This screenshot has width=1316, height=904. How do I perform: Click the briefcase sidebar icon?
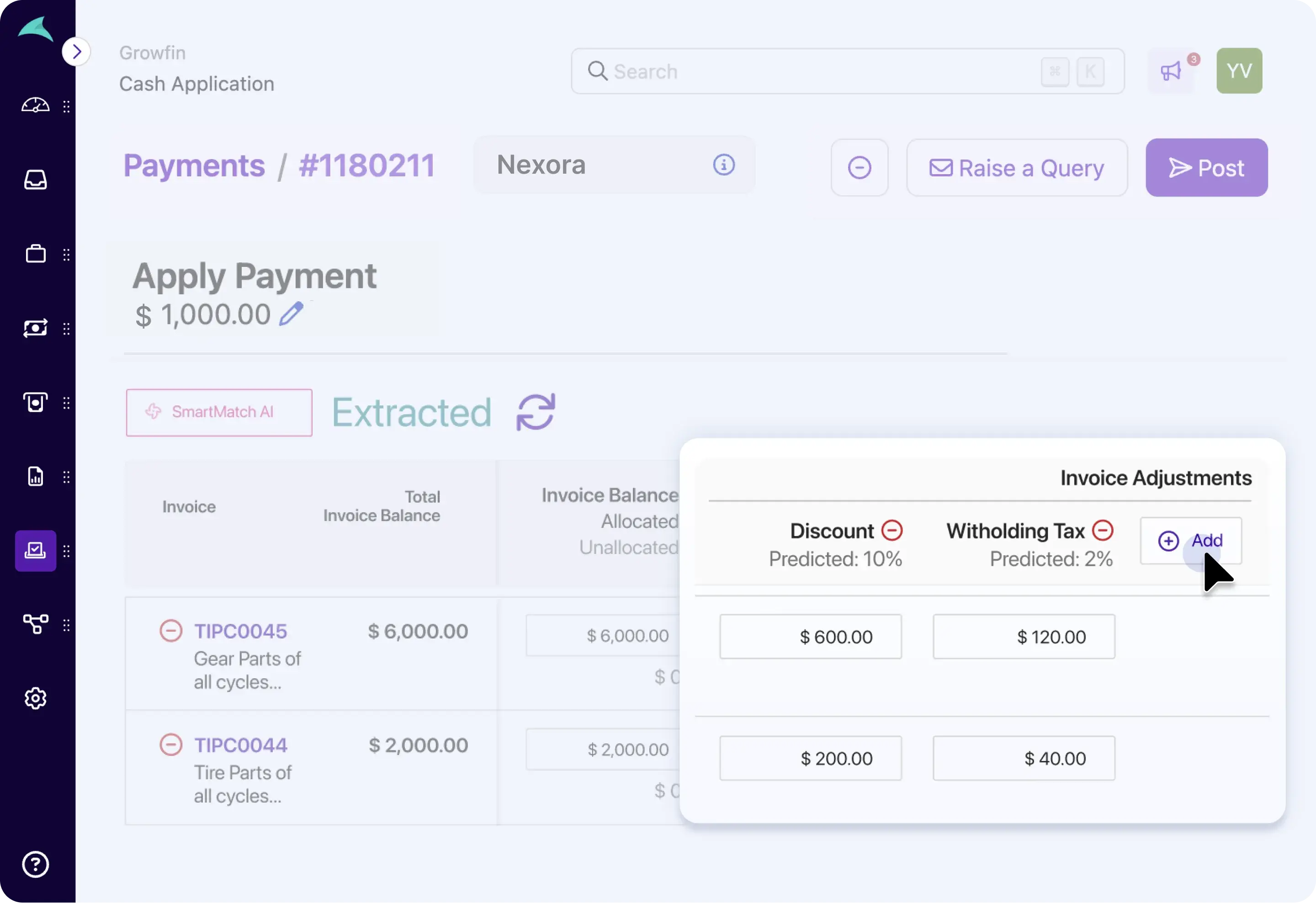coord(35,254)
